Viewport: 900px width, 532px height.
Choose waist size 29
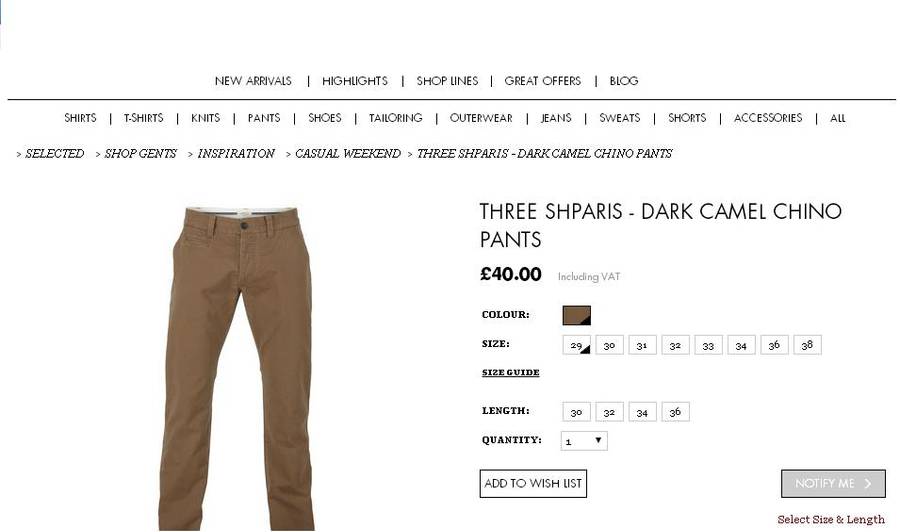[x=576, y=345]
